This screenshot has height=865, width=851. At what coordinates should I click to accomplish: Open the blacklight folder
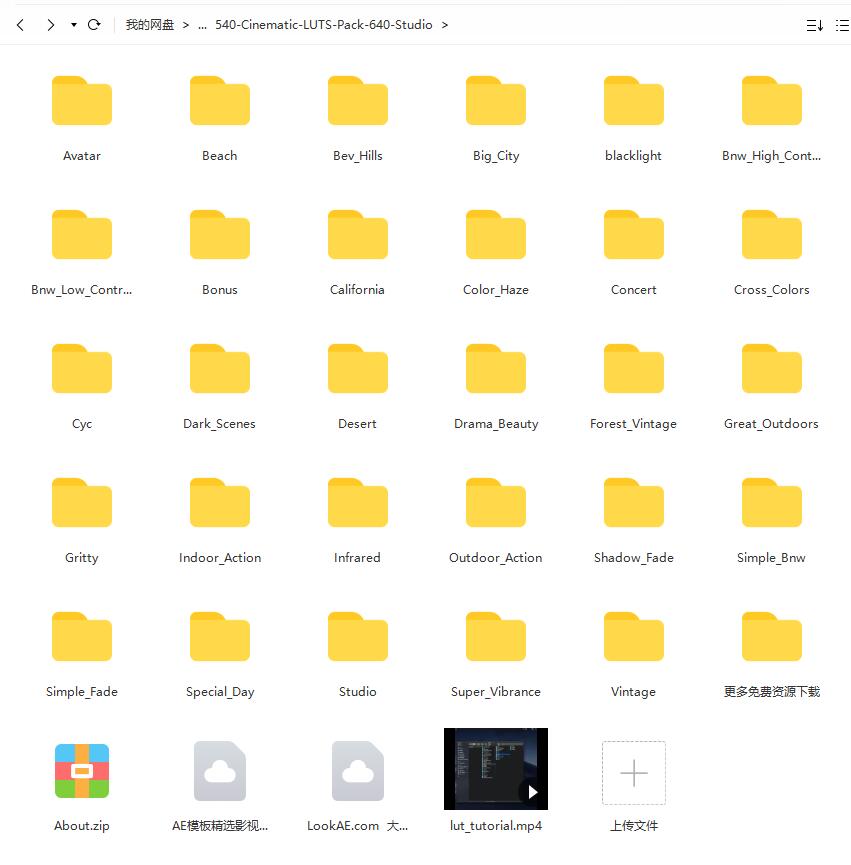pos(634,101)
